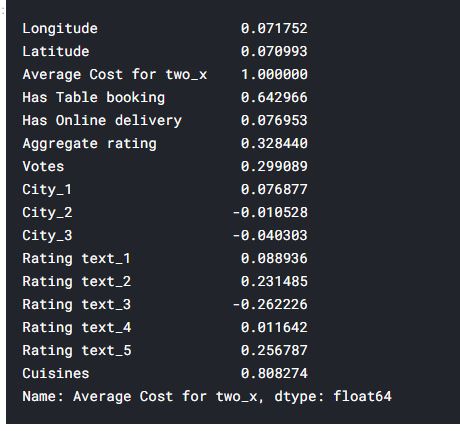Click the Average Cost for two_x label
The image size is (460, 431).
(115, 75)
